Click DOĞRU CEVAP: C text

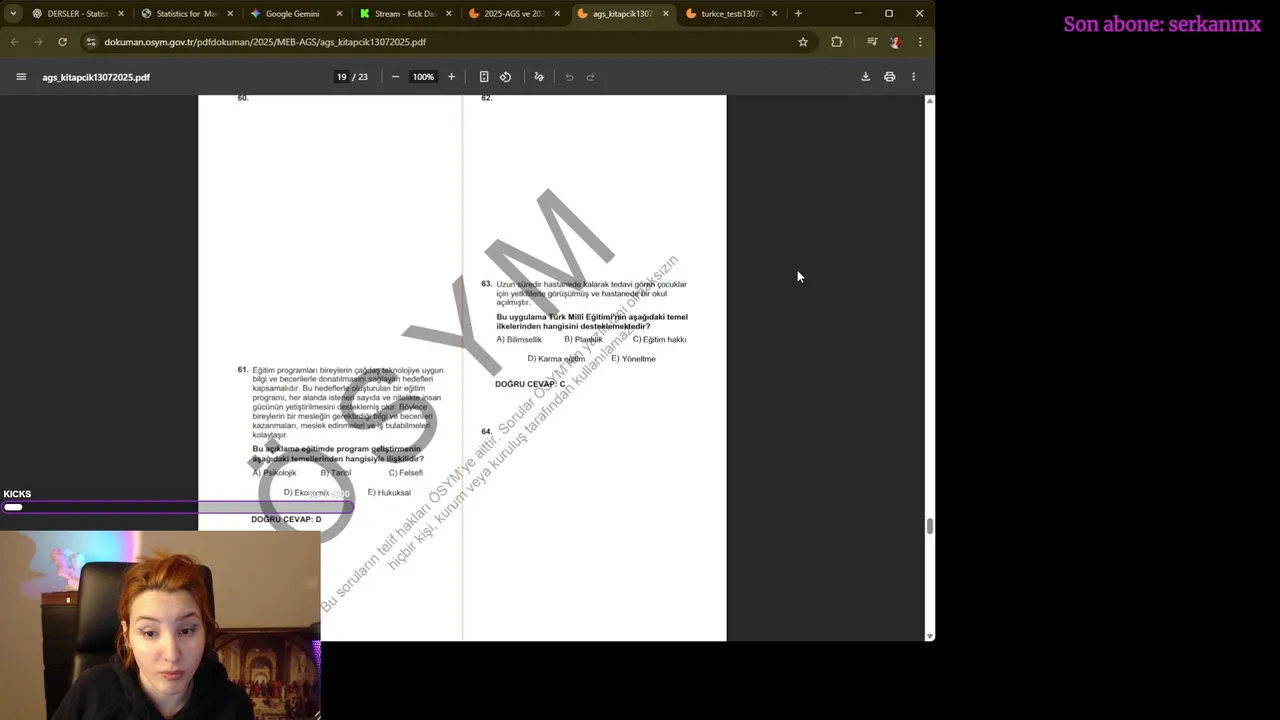530,384
